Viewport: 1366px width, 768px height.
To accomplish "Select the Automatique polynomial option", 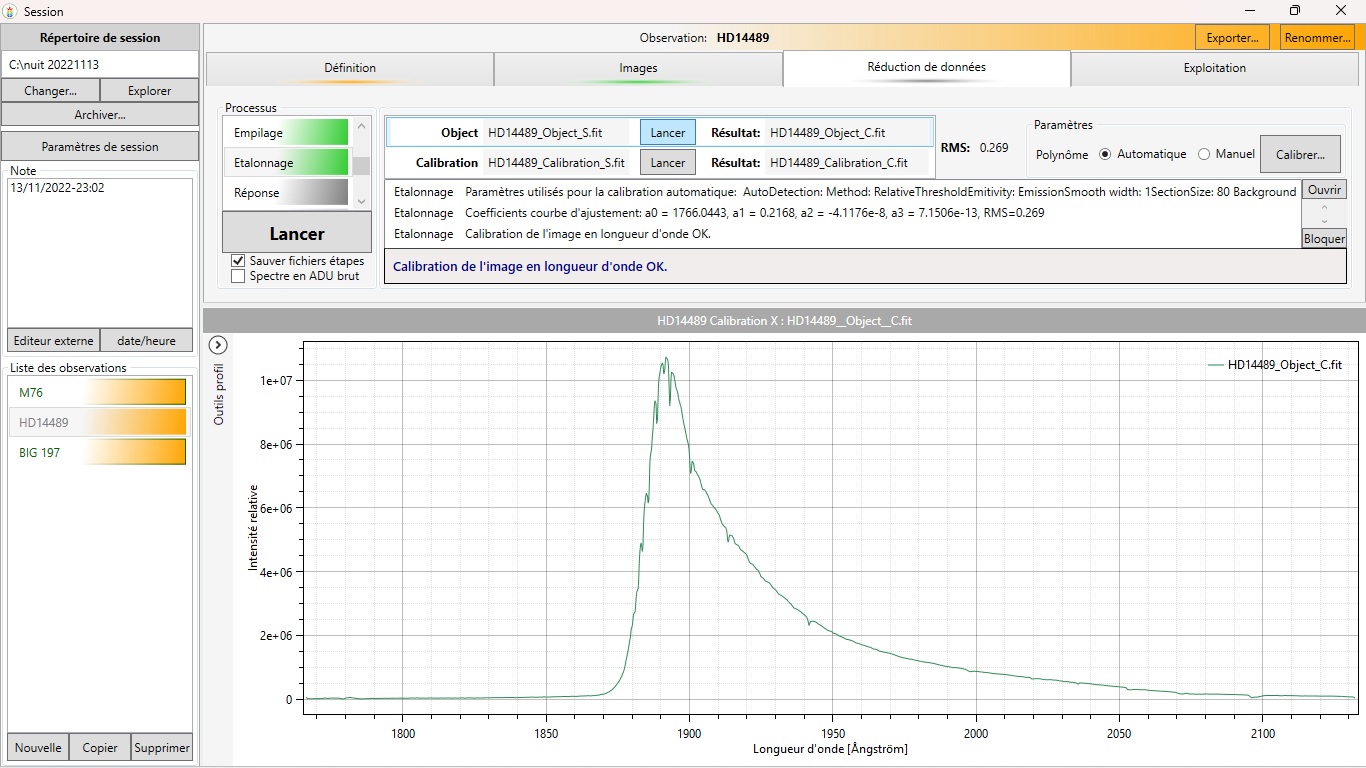I will (1105, 155).
